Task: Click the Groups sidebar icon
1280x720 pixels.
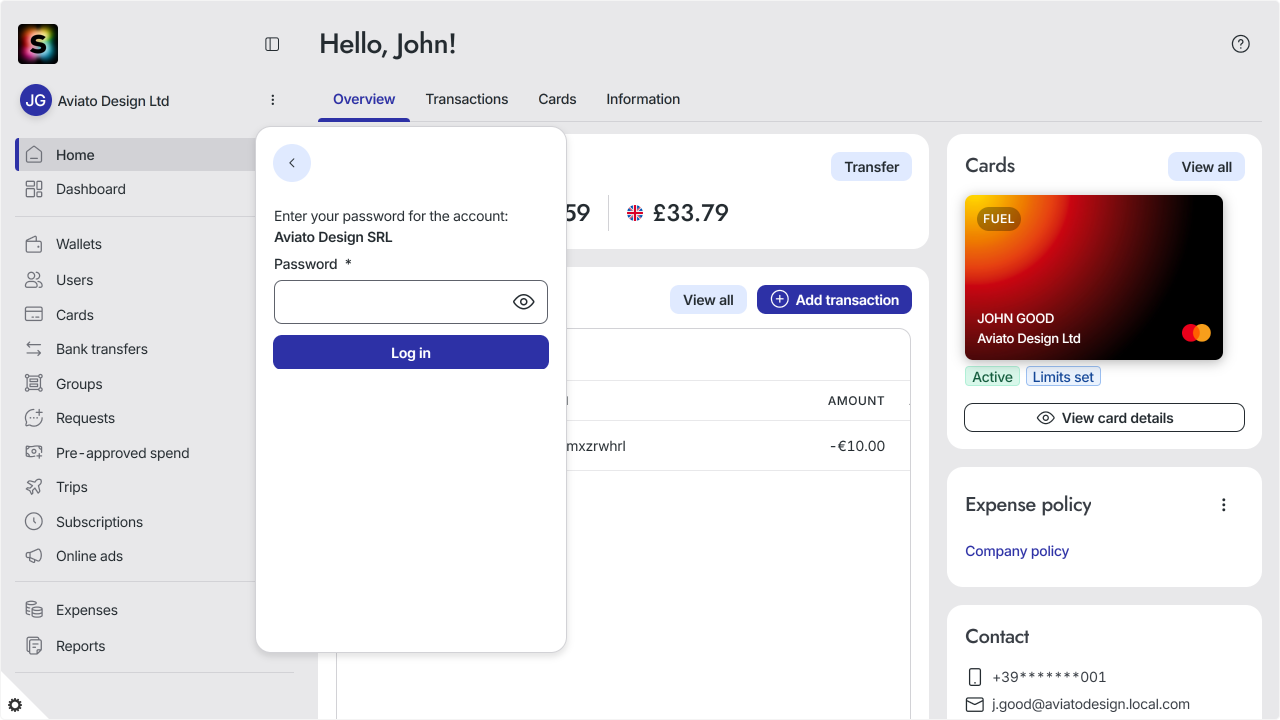Action: pyautogui.click(x=34, y=384)
